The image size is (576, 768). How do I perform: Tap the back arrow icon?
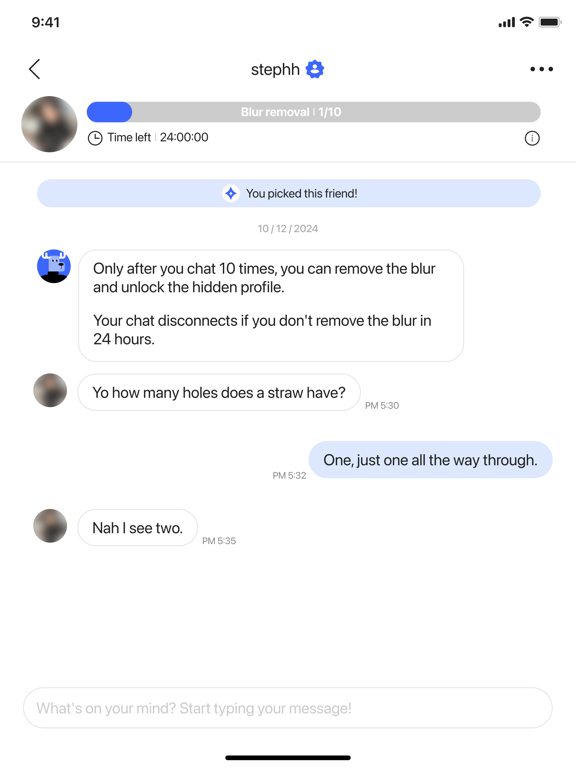pos(34,69)
